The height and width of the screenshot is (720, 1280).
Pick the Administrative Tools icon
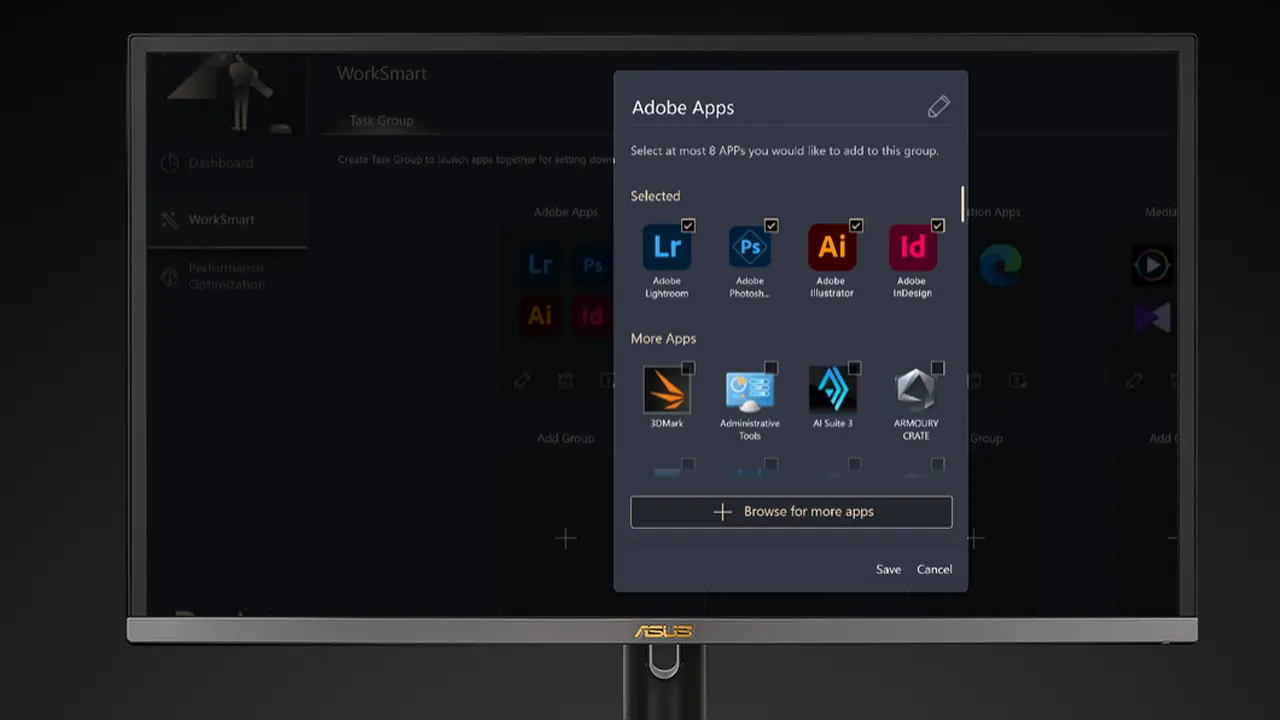pyautogui.click(x=750, y=390)
